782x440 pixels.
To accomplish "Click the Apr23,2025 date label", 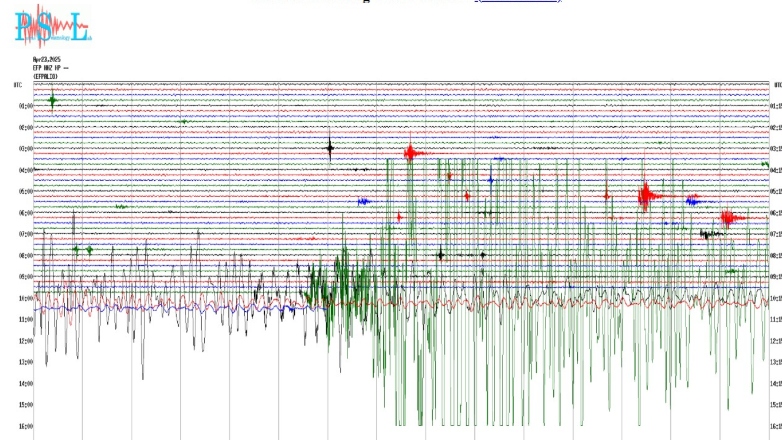I will pyautogui.click(x=47, y=60).
